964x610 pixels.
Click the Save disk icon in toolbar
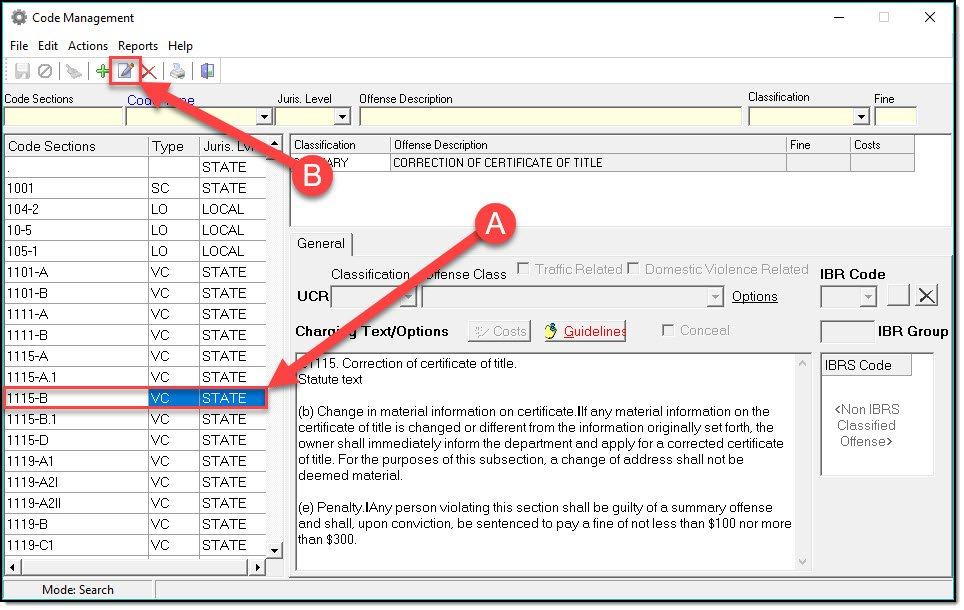pos(22,71)
